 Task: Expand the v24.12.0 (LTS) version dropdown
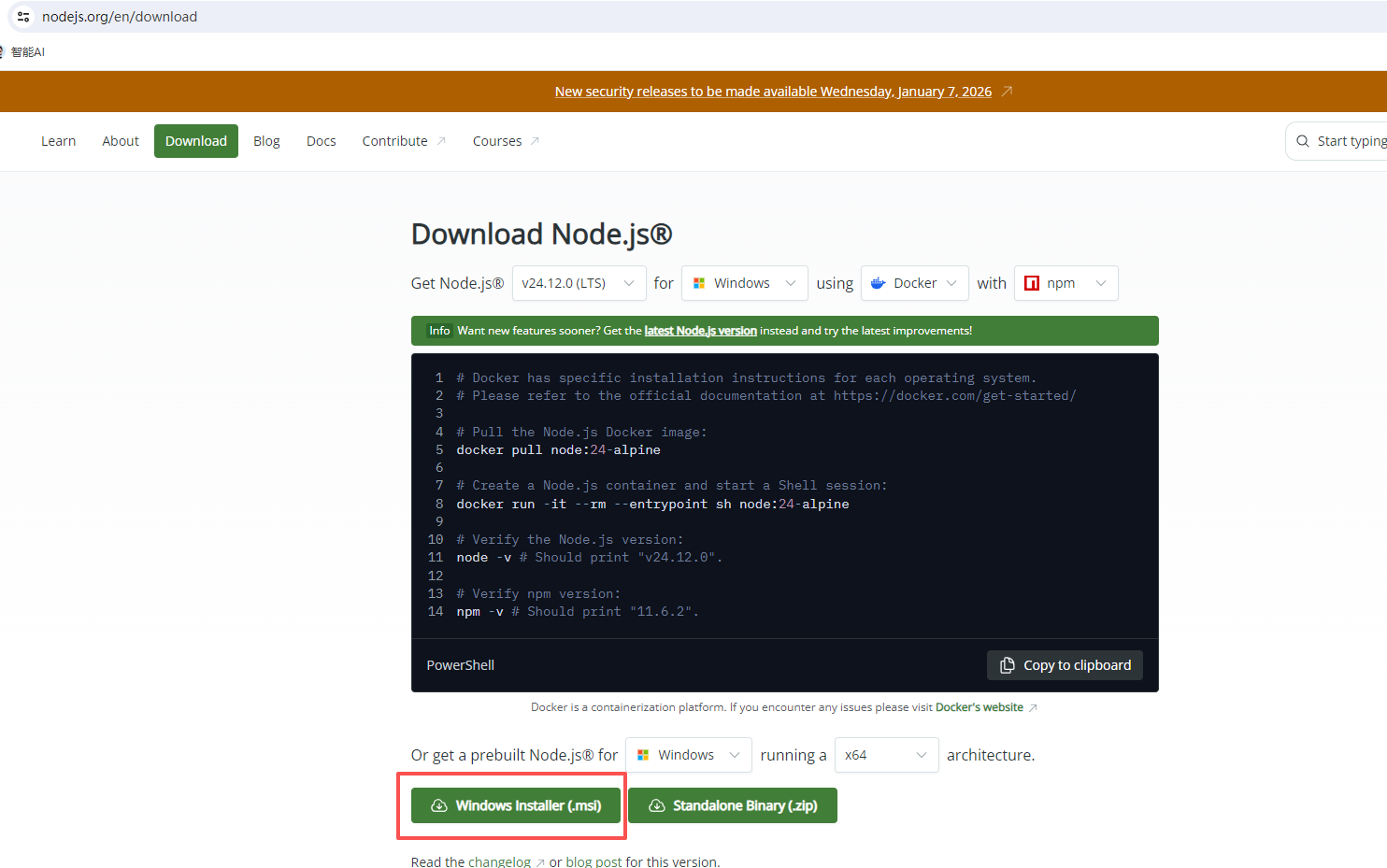(x=579, y=283)
